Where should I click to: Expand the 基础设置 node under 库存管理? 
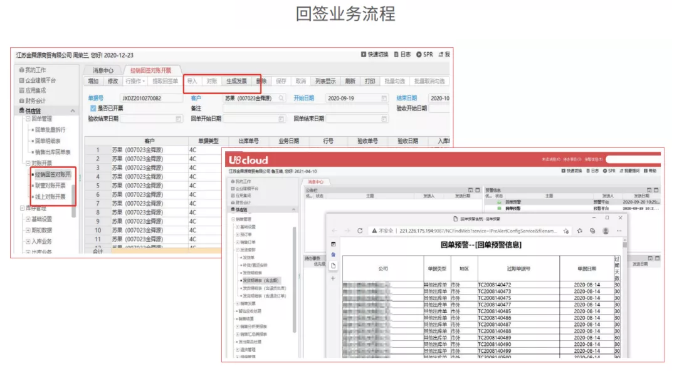(x=28, y=219)
